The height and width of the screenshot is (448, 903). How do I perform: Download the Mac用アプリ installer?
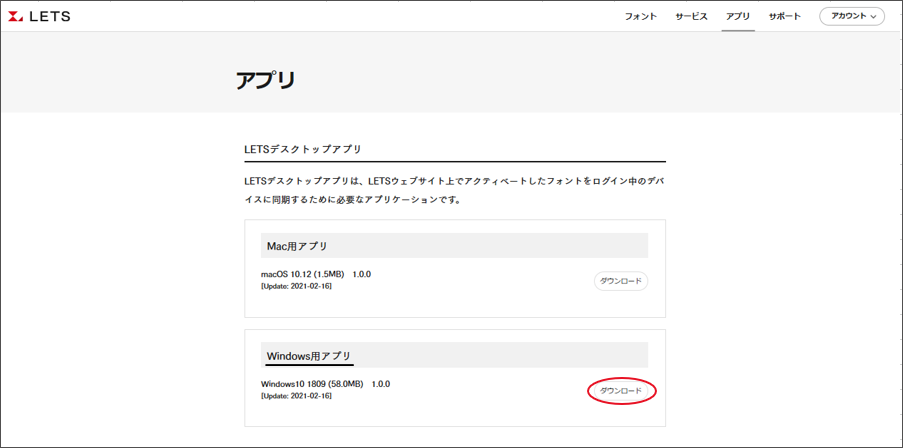(621, 281)
